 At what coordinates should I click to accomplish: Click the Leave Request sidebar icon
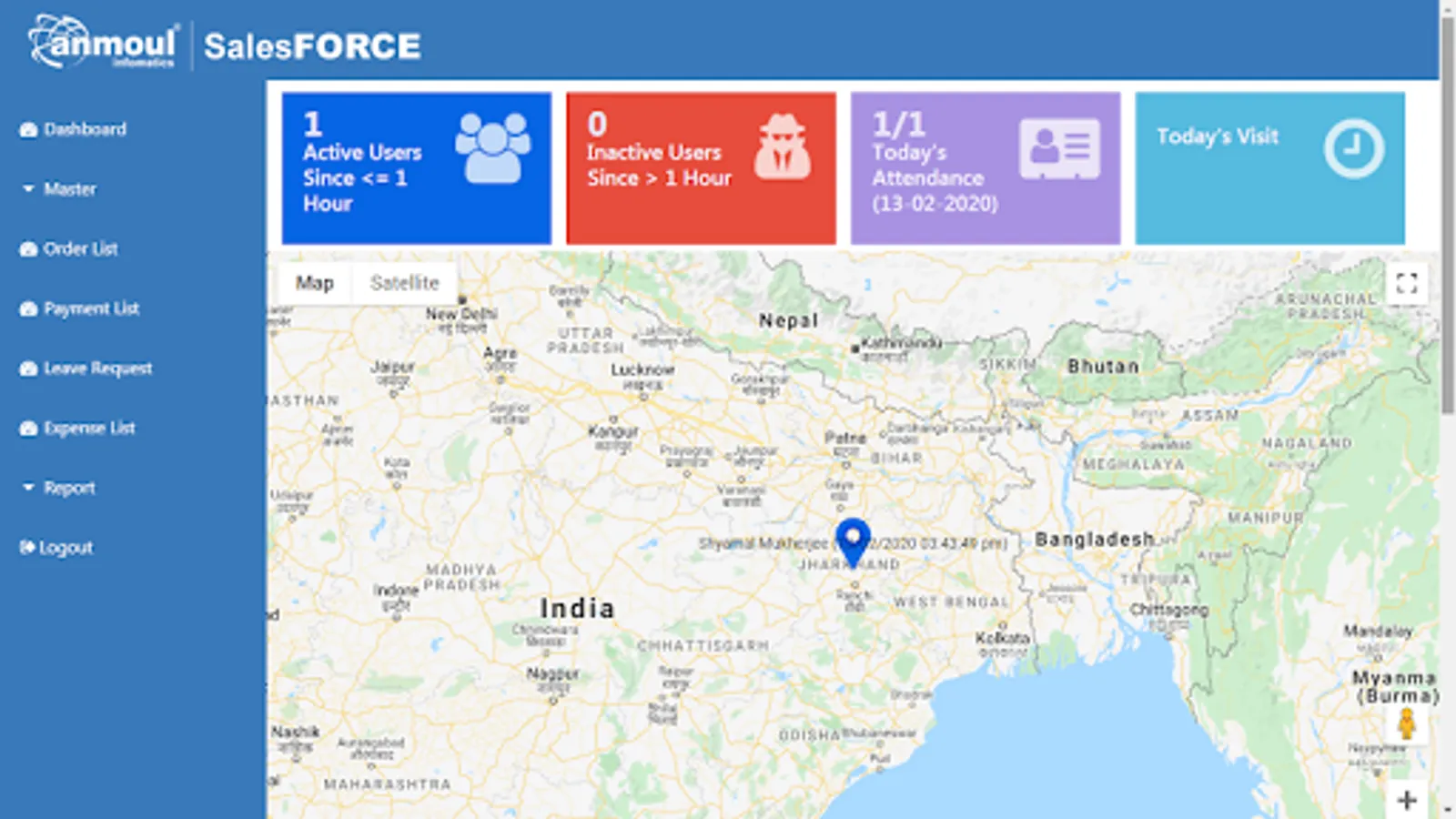coord(28,369)
